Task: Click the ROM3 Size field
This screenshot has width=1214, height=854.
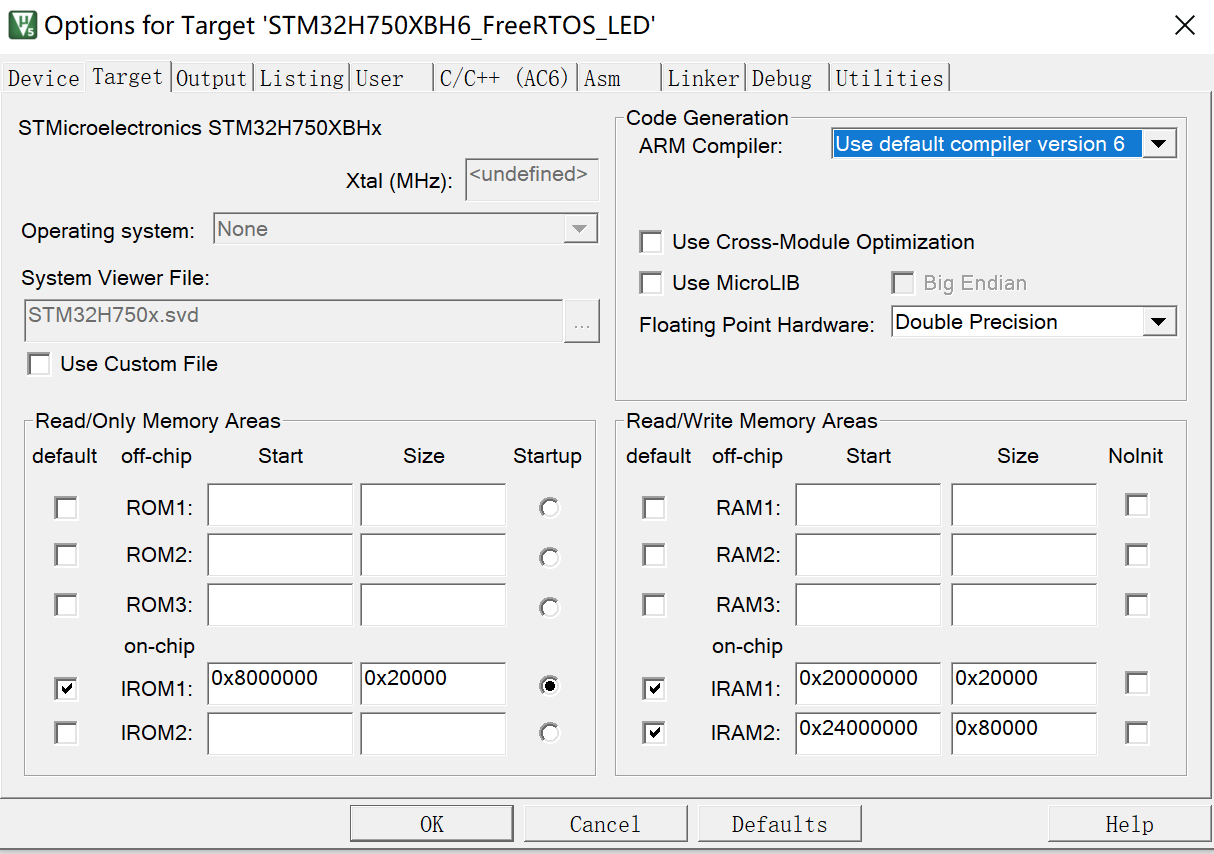Action: [x=433, y=604]
